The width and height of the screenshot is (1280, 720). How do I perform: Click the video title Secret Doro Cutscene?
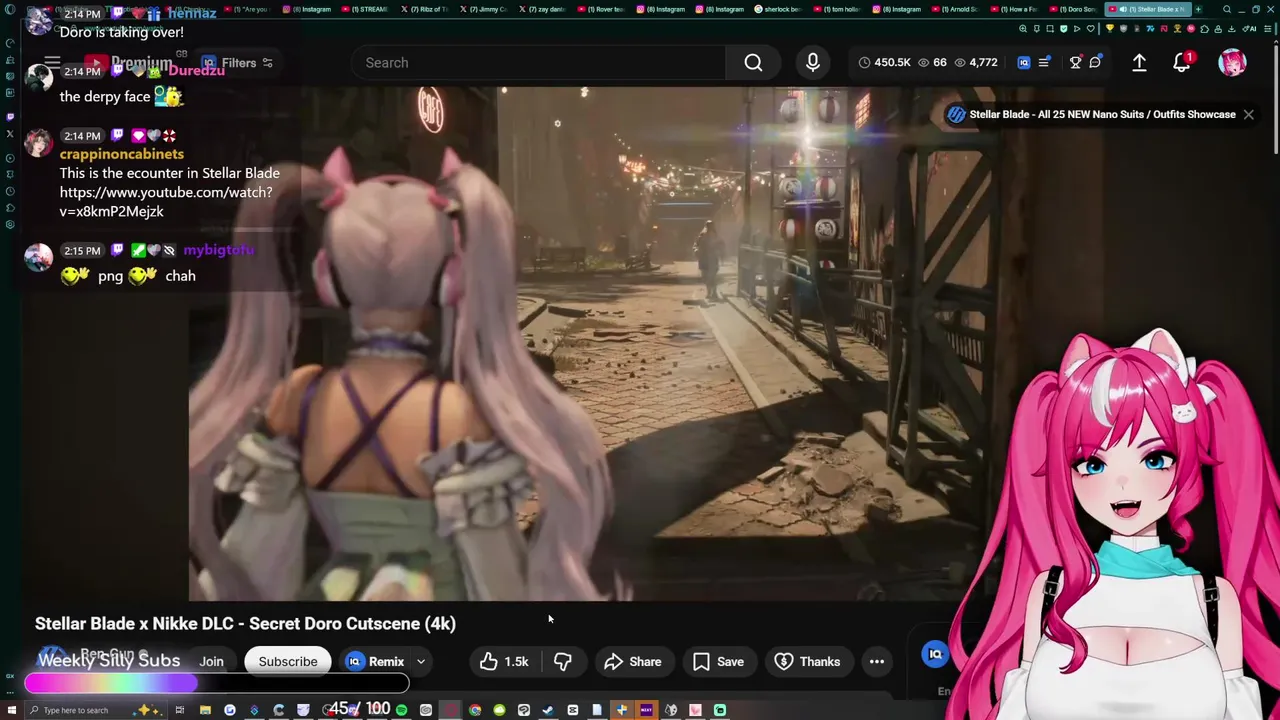[245, 623]
